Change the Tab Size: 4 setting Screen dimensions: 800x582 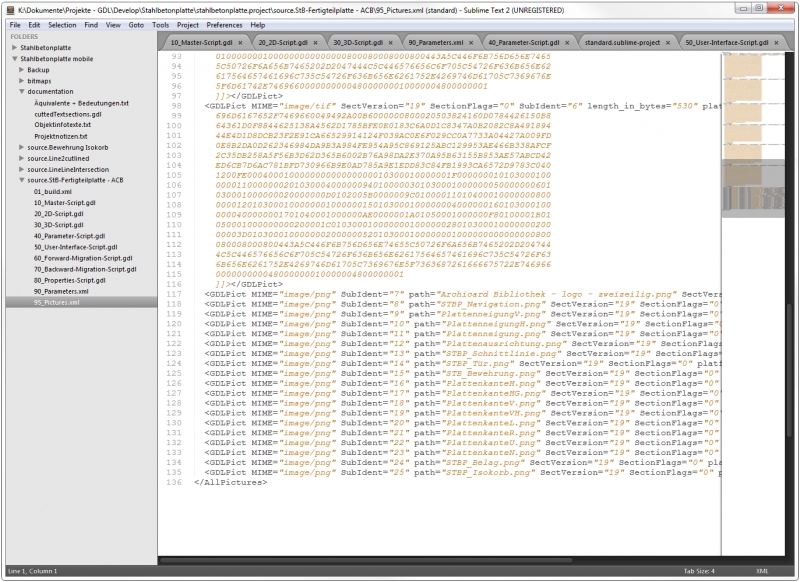(x=698, y=571)
